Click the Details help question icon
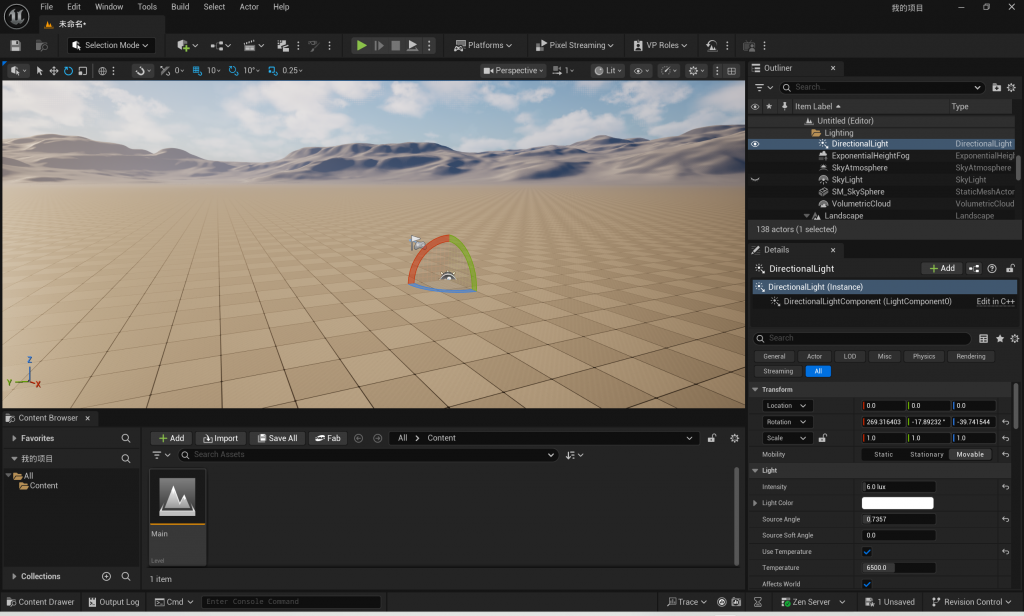Image resolution: width=1024 pixels, height=616 pixels. pos(991,268)
